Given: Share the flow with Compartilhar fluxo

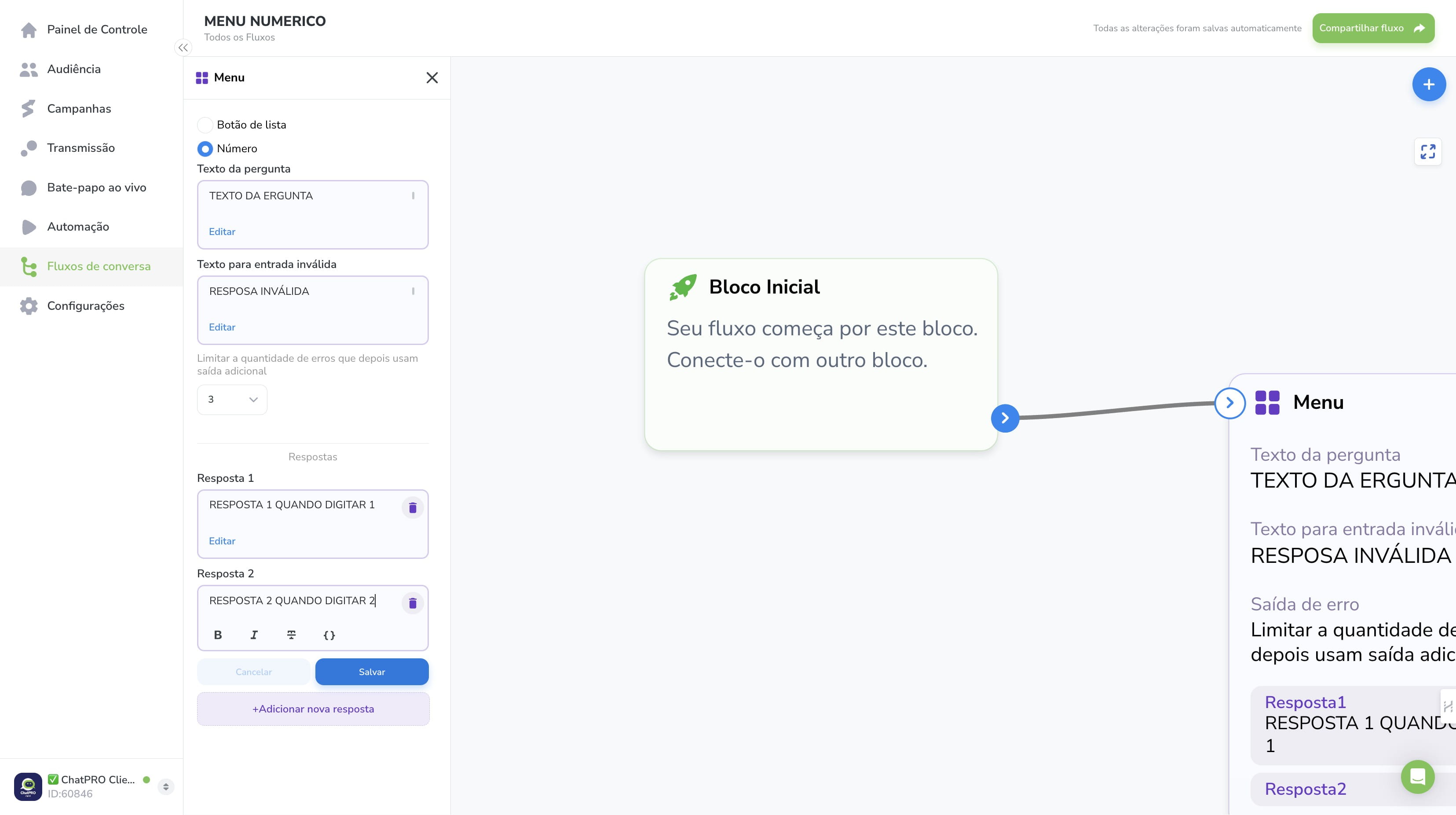Looking at the screenshot, I should point(1373,28).
